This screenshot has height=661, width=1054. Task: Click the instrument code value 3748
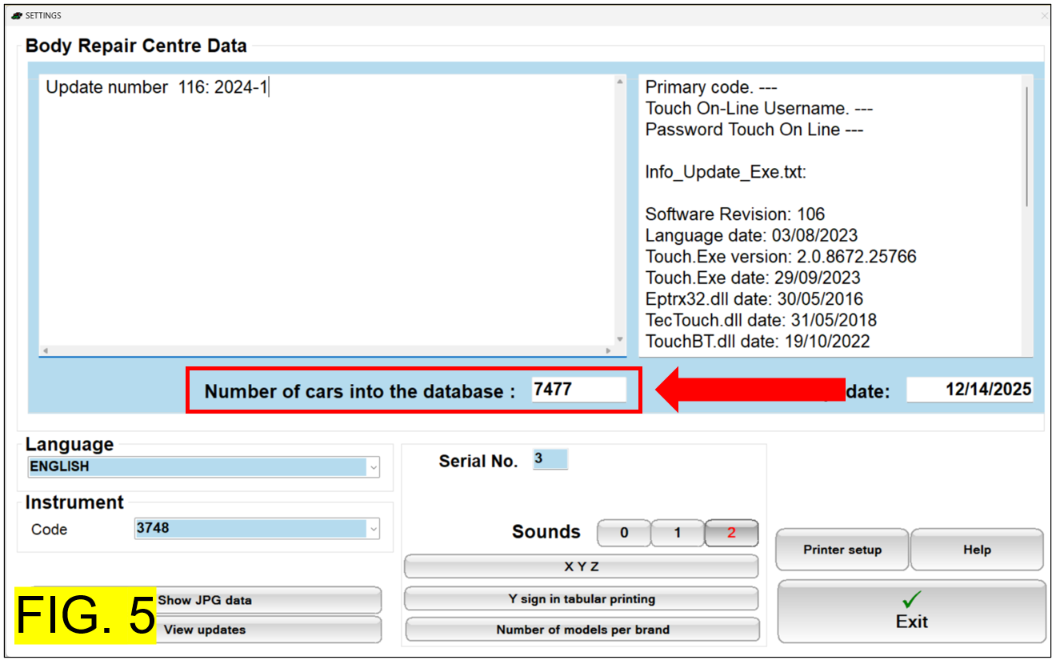point(153,528)
